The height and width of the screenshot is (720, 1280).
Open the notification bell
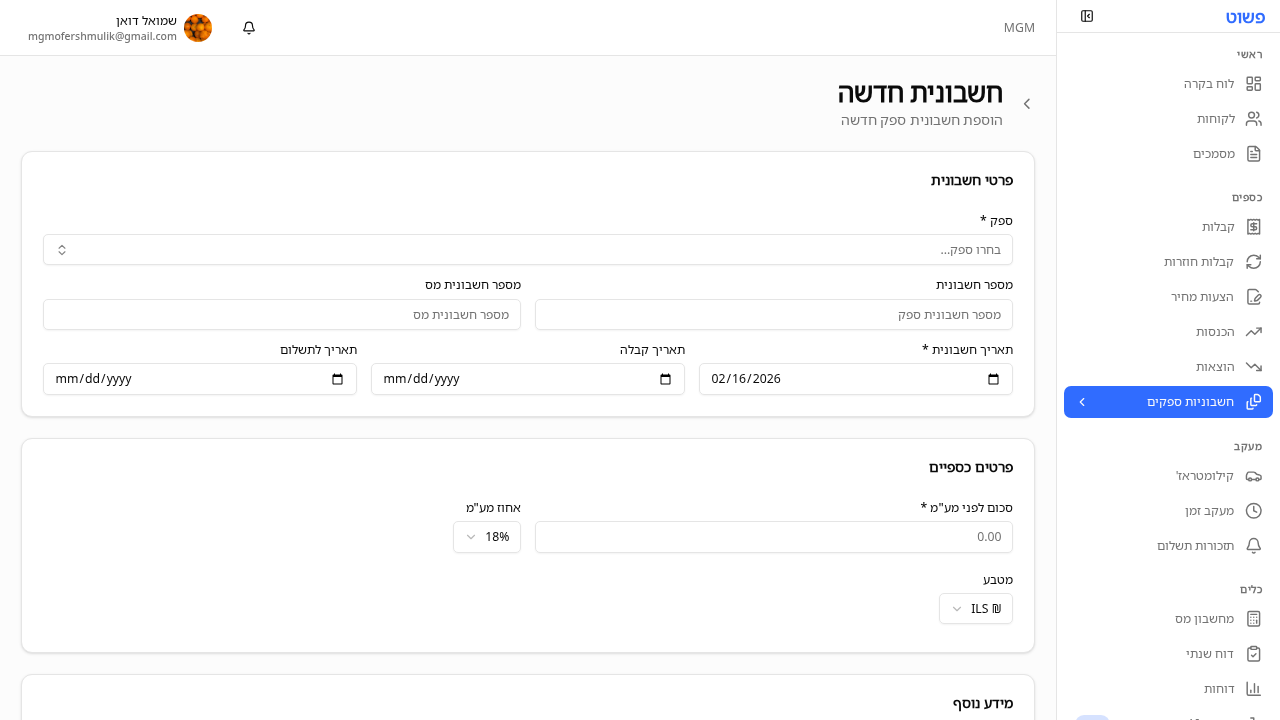click(x=248, y=27)
